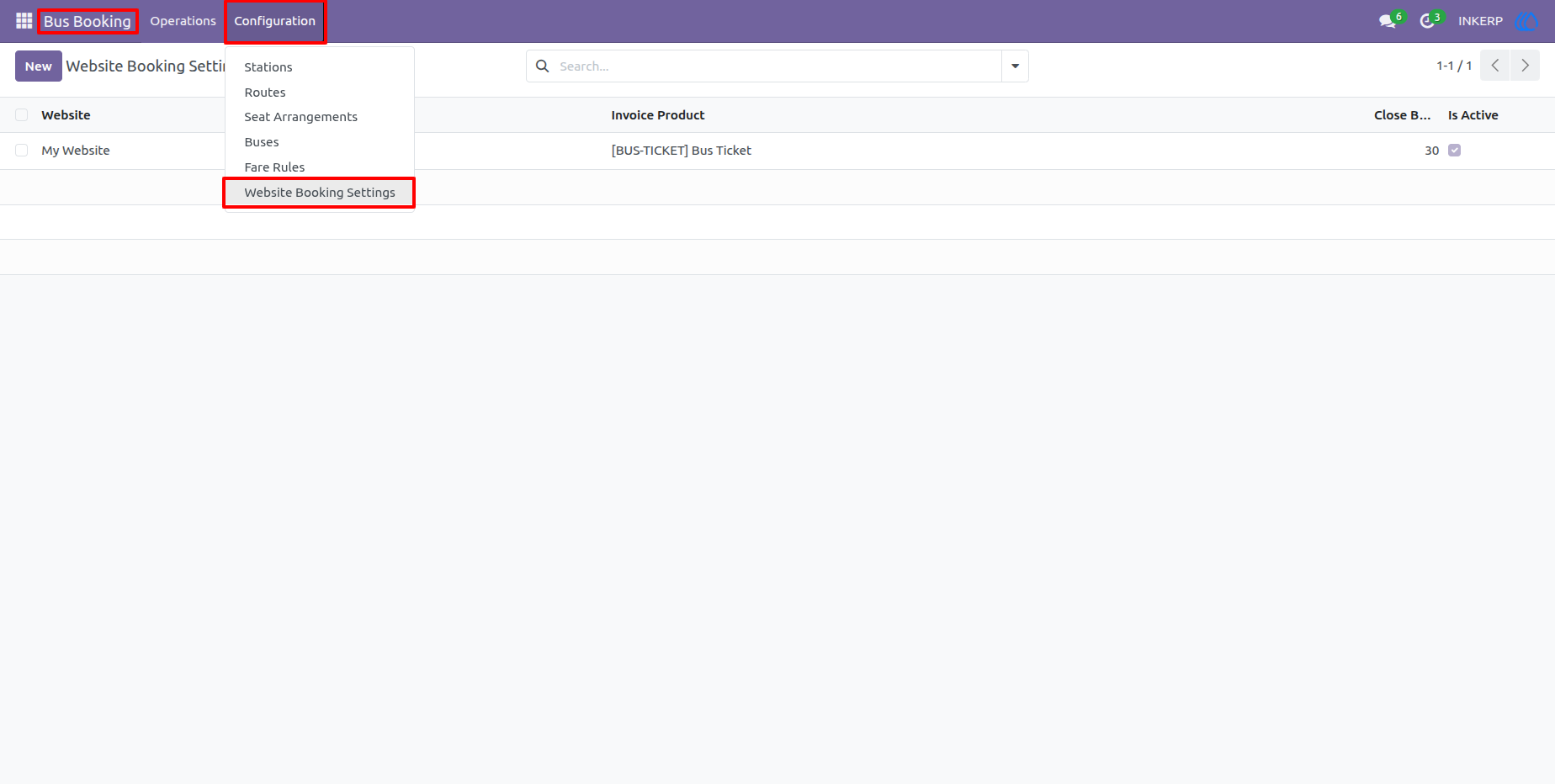Open the My Website record cell
The height and width of the screenshot is (784, 1555).
(76, 151)
